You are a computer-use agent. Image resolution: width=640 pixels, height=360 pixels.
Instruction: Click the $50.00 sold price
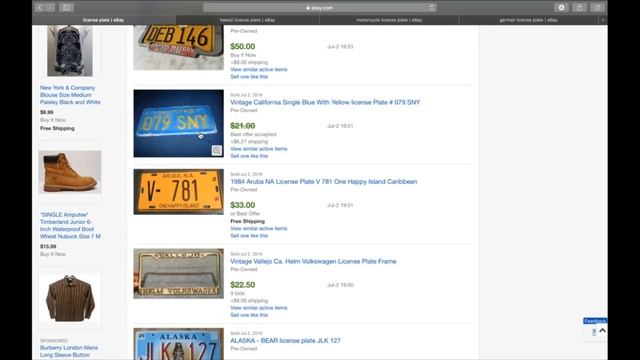(x=242, y=46)
